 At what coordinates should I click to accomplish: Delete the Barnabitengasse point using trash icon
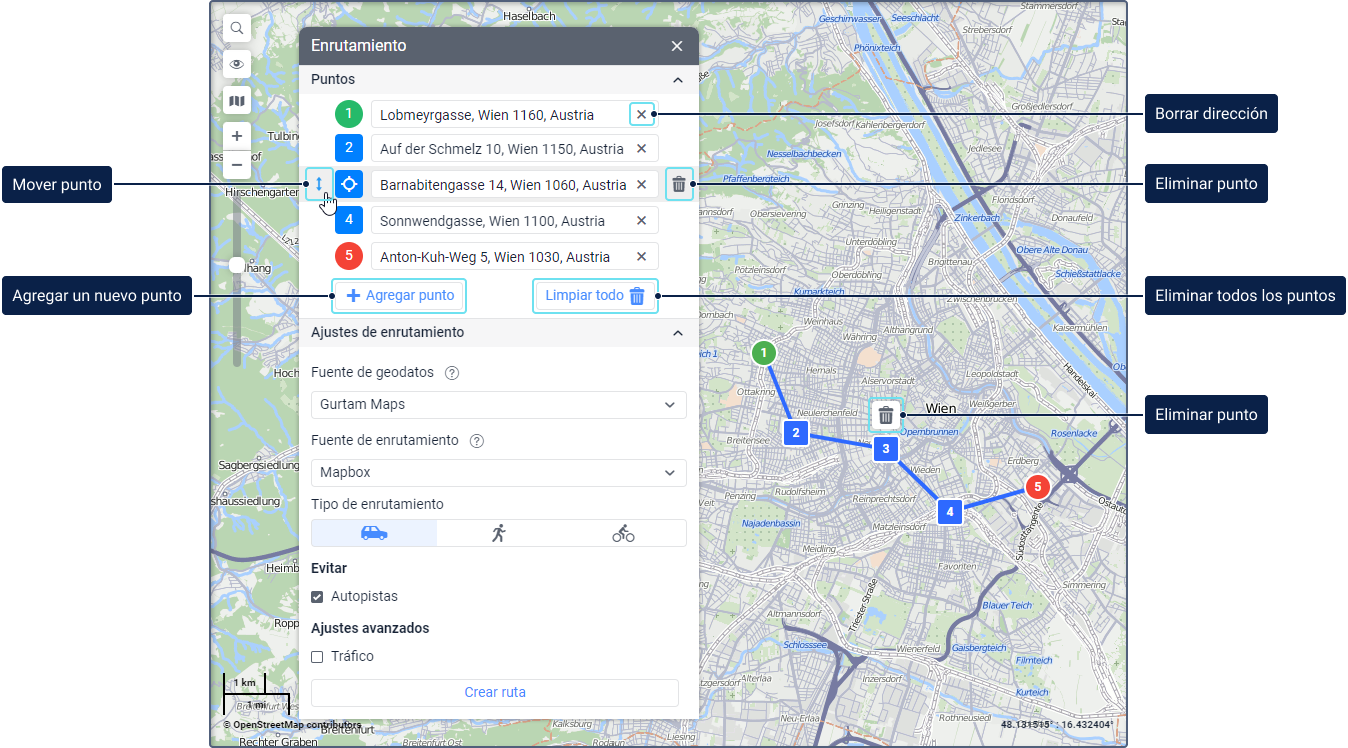tap(679, 184)
